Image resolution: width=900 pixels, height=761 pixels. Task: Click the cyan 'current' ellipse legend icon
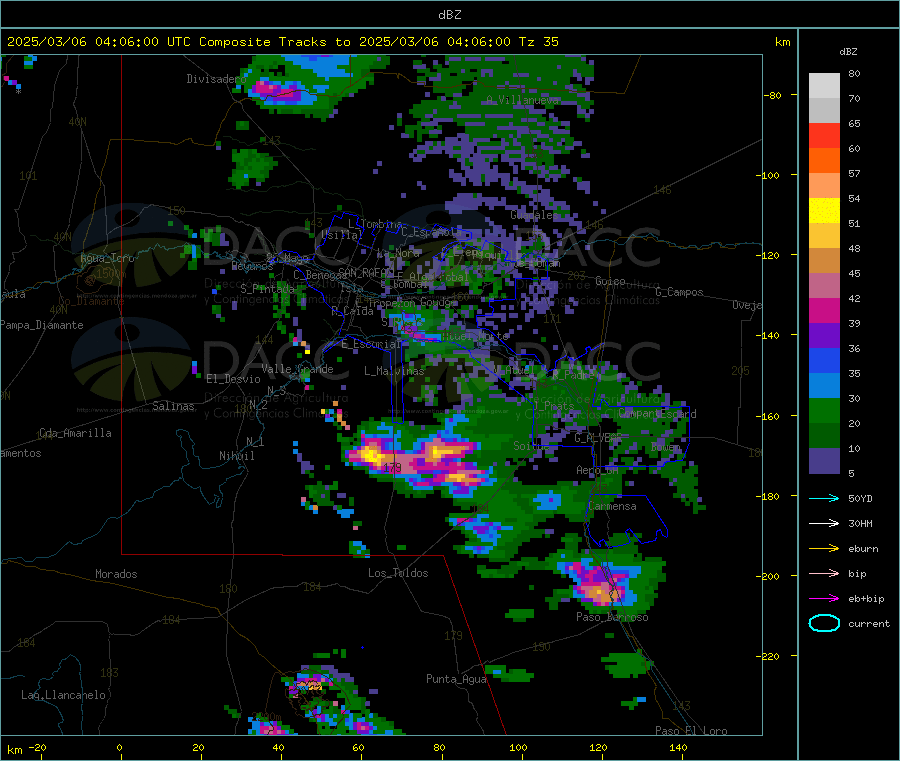click(x=824, y=623)
